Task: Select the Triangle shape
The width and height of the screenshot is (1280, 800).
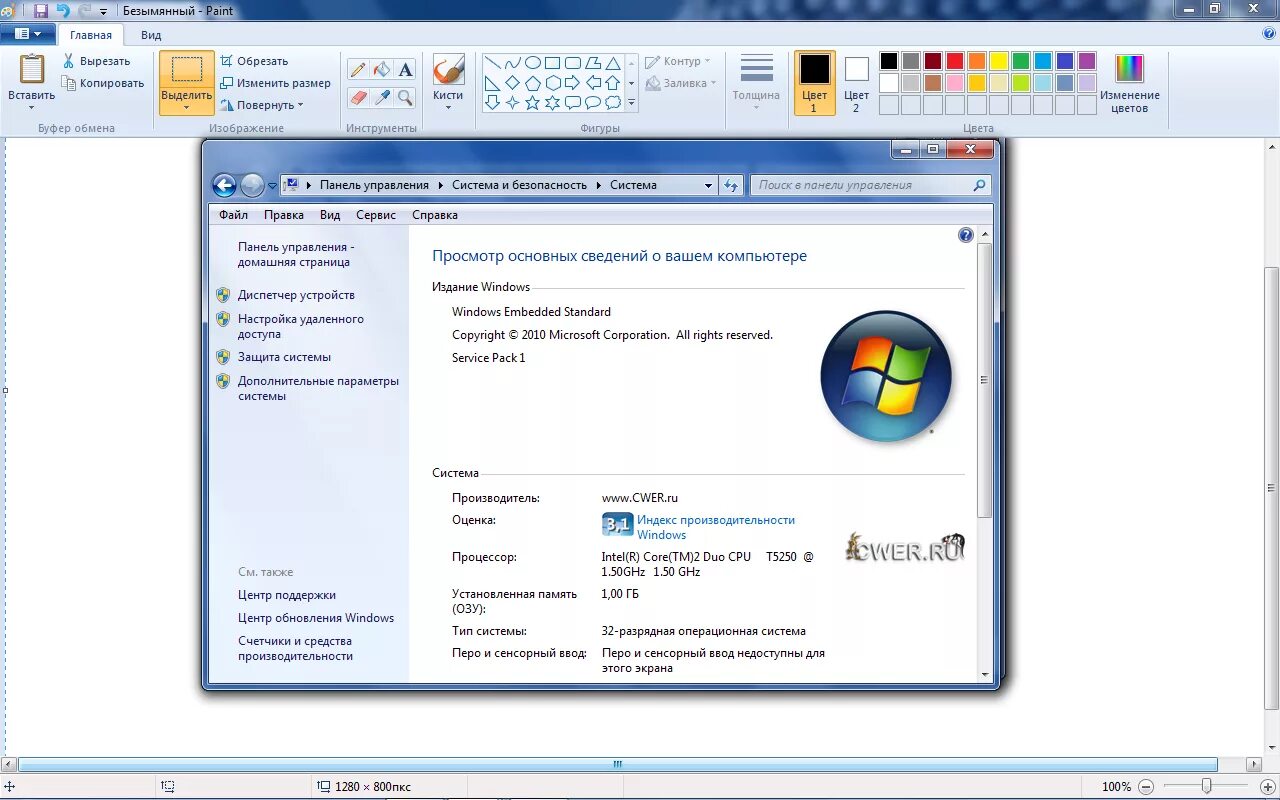Action: click(613, 62)
